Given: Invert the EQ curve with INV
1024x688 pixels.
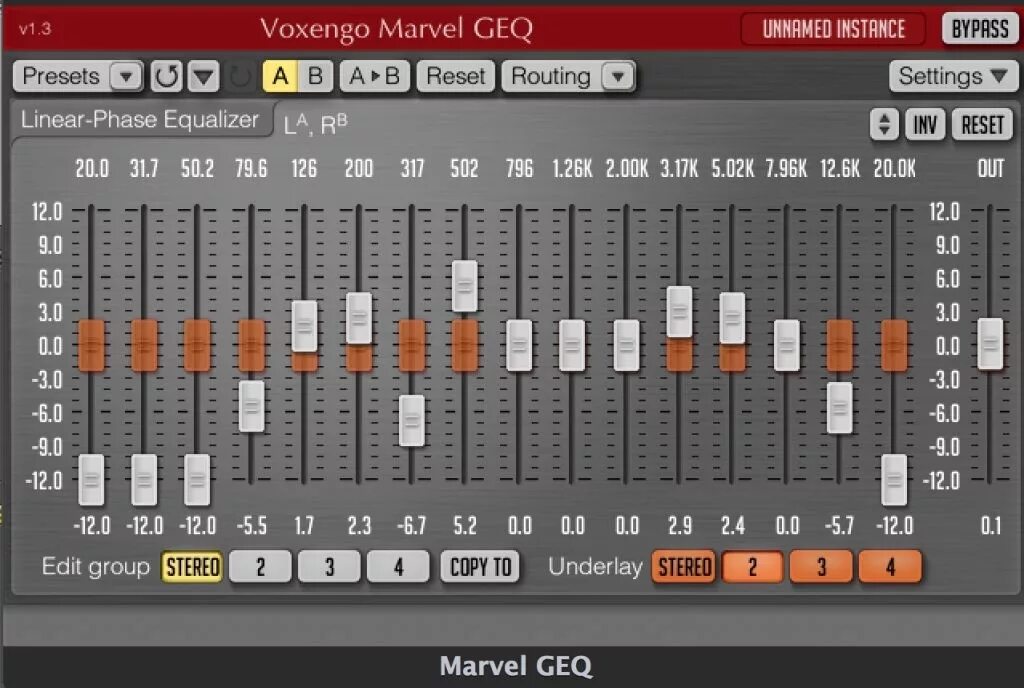Looking at the screenshot, I should [x=925, y=124].
